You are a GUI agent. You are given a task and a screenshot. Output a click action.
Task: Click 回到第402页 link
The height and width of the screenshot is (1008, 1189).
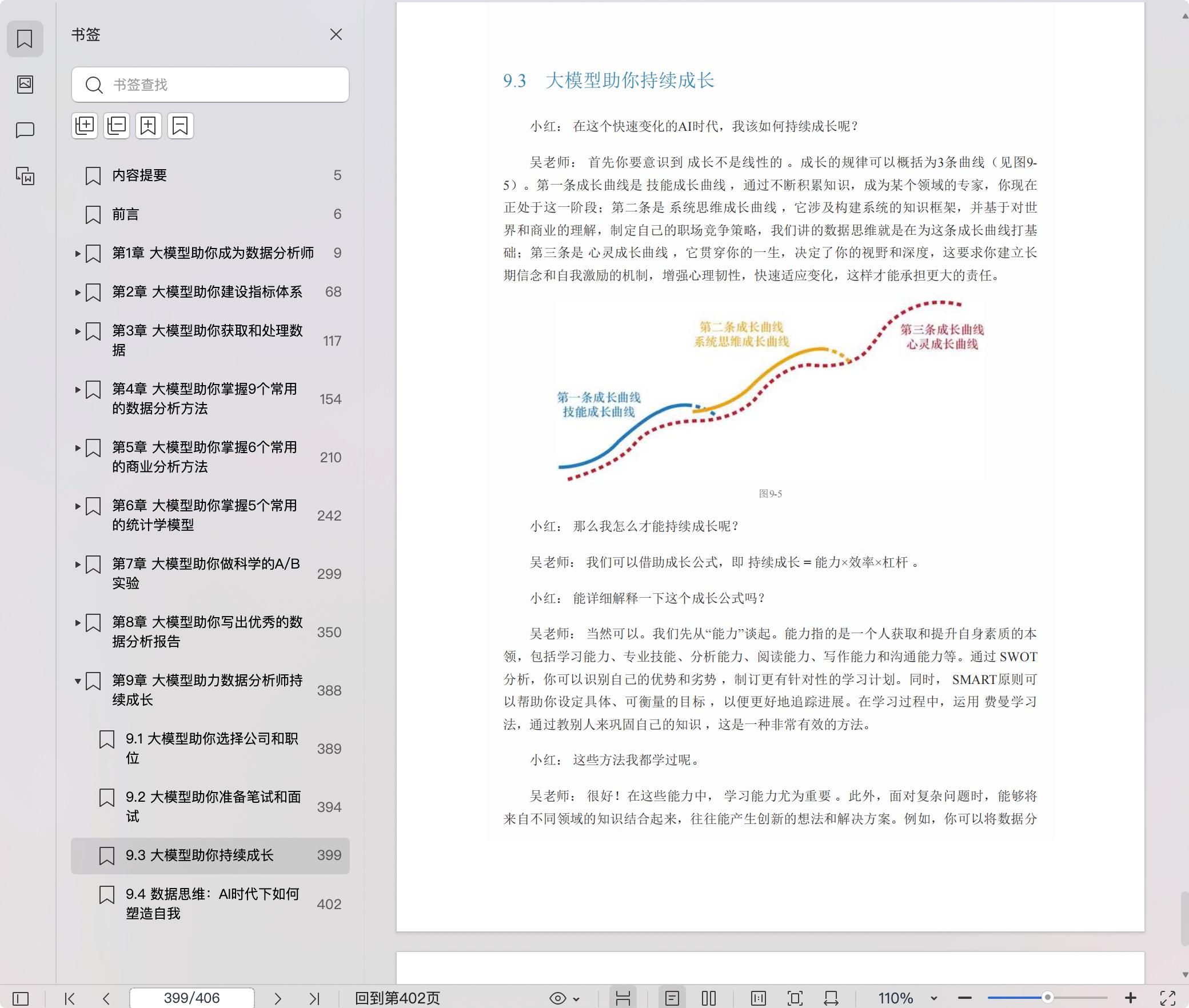coord(397,998)
